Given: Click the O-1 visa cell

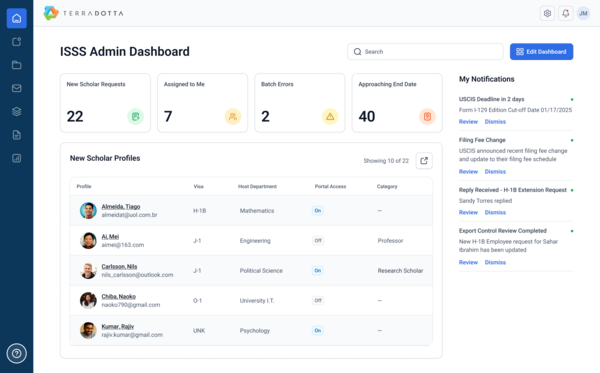Looking at the screenshot, I should pyautogui.click(x=197, y=300).
